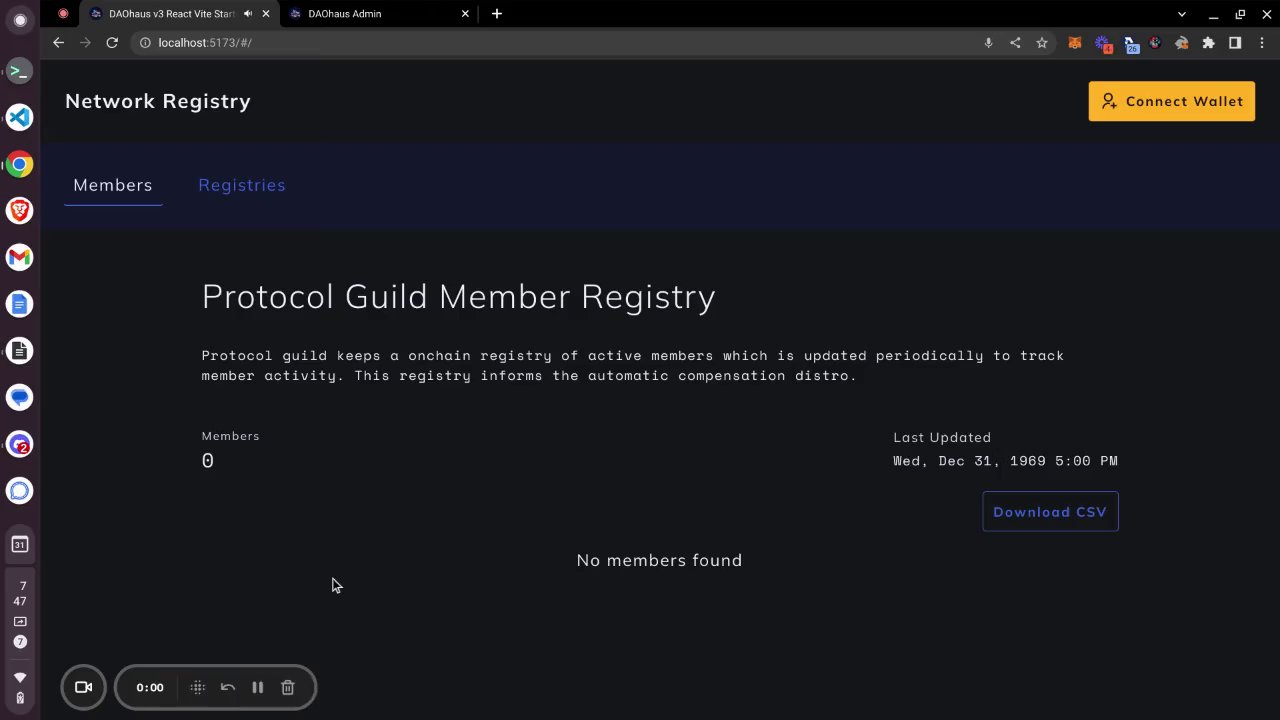The image size is (1280, 720).
Task: Open the Terminal from the shelf
Action: click(19, 71)
